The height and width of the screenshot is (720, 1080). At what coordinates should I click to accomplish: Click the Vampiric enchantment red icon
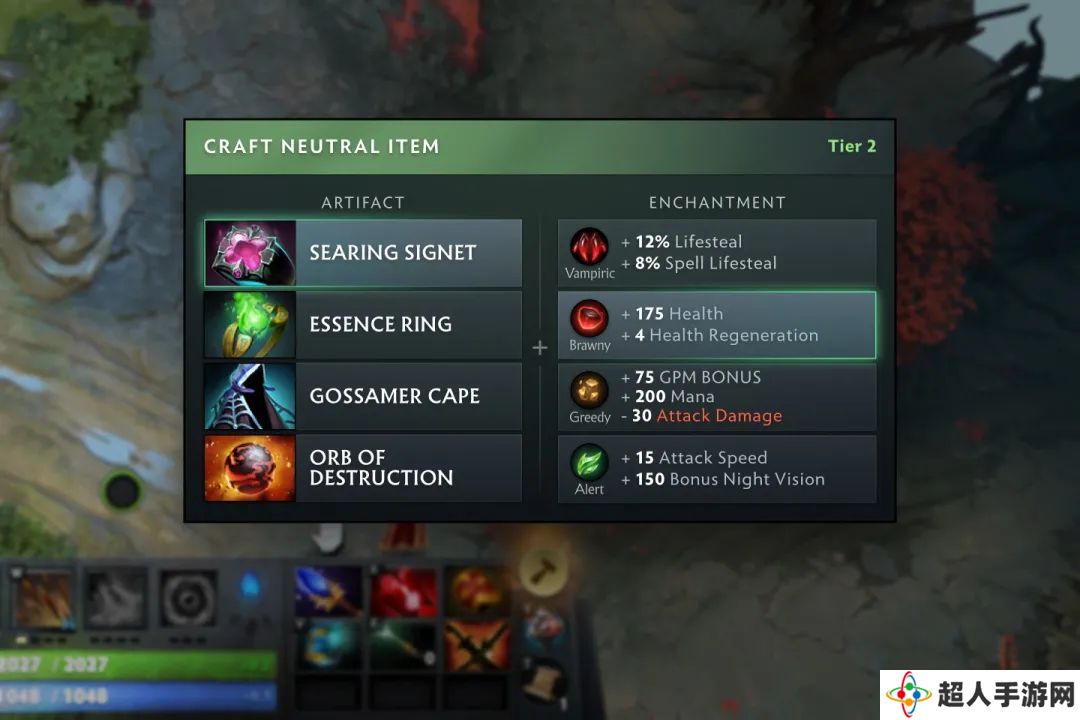[x=589, y=246]
